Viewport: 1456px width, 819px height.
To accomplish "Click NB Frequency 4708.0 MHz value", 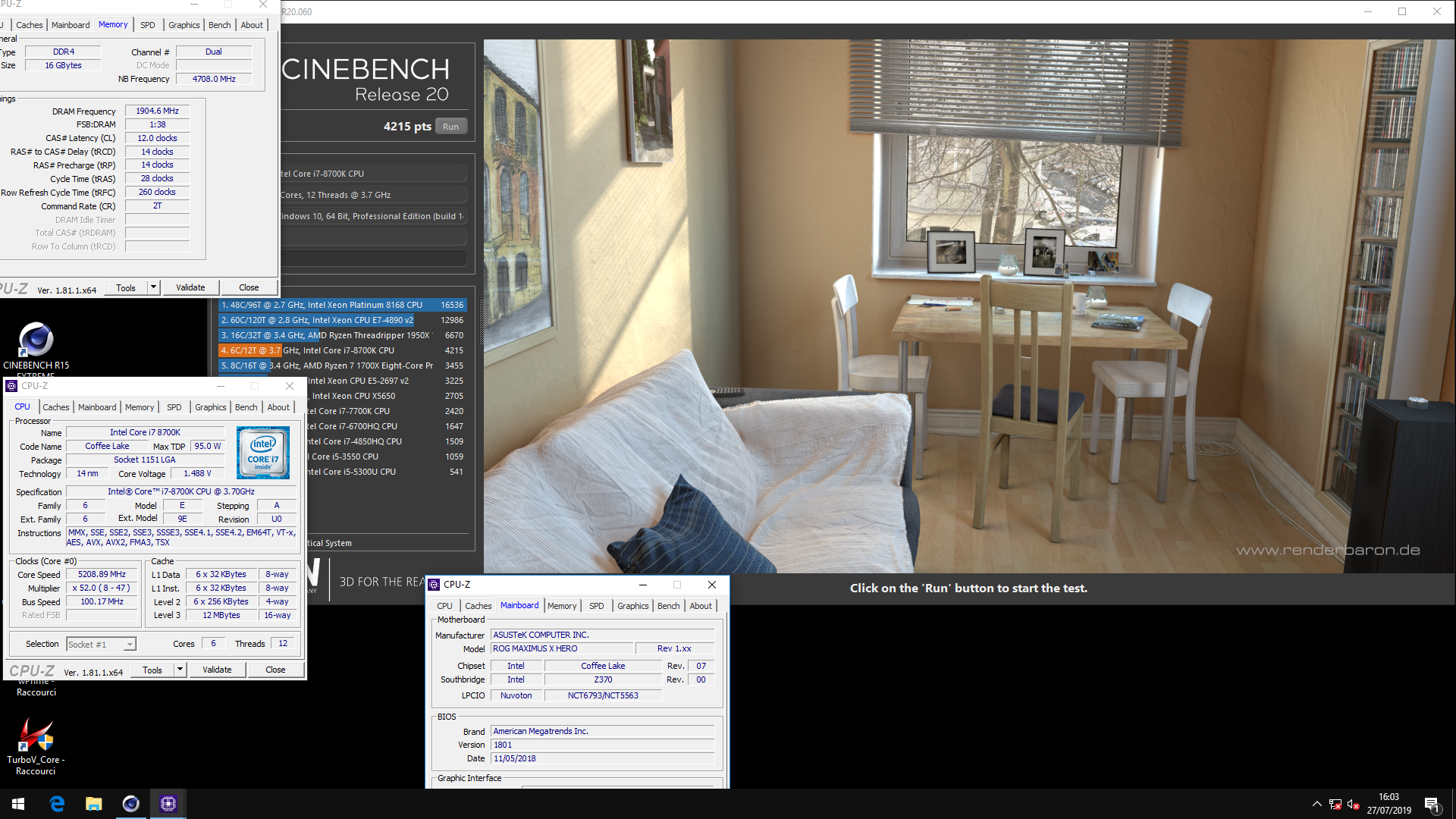I will [x=214, y=79].
